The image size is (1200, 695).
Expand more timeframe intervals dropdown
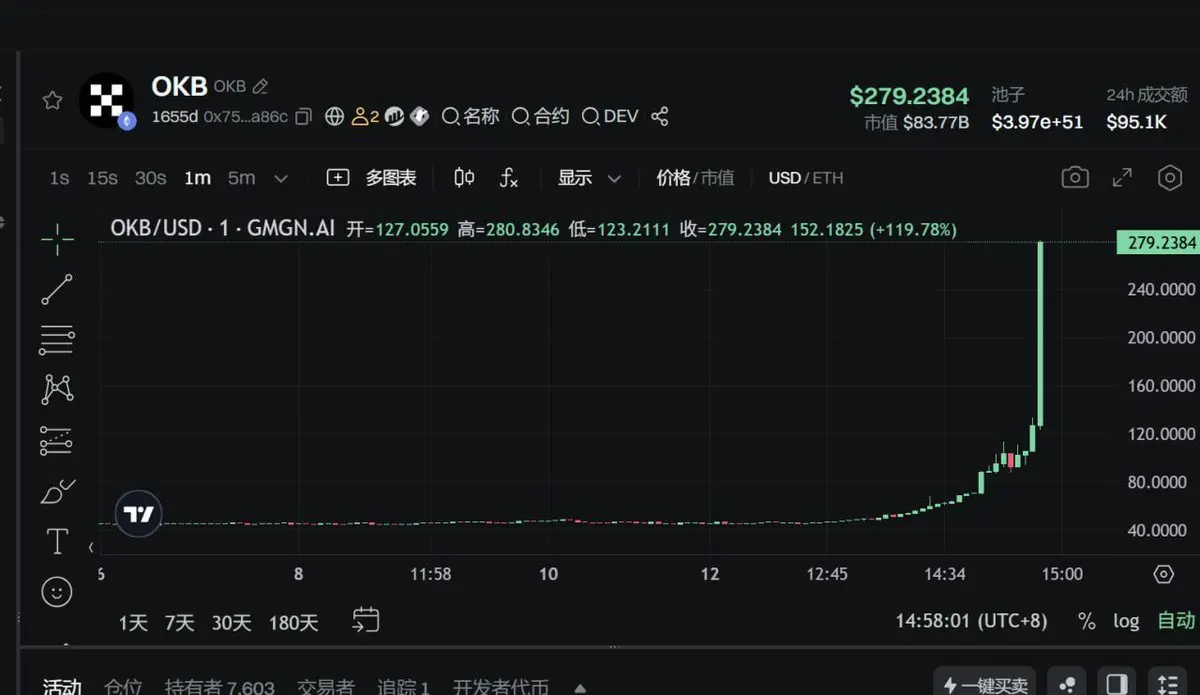281,179
